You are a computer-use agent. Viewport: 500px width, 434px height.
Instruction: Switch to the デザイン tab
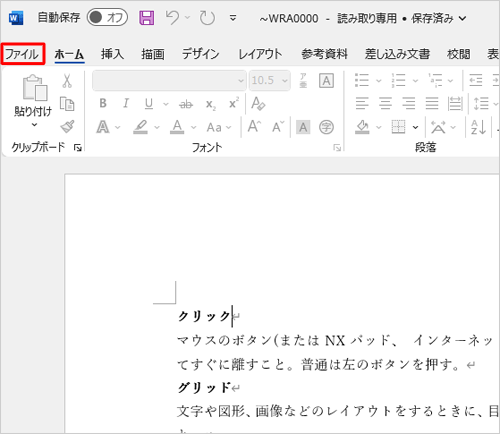[200, 54]
